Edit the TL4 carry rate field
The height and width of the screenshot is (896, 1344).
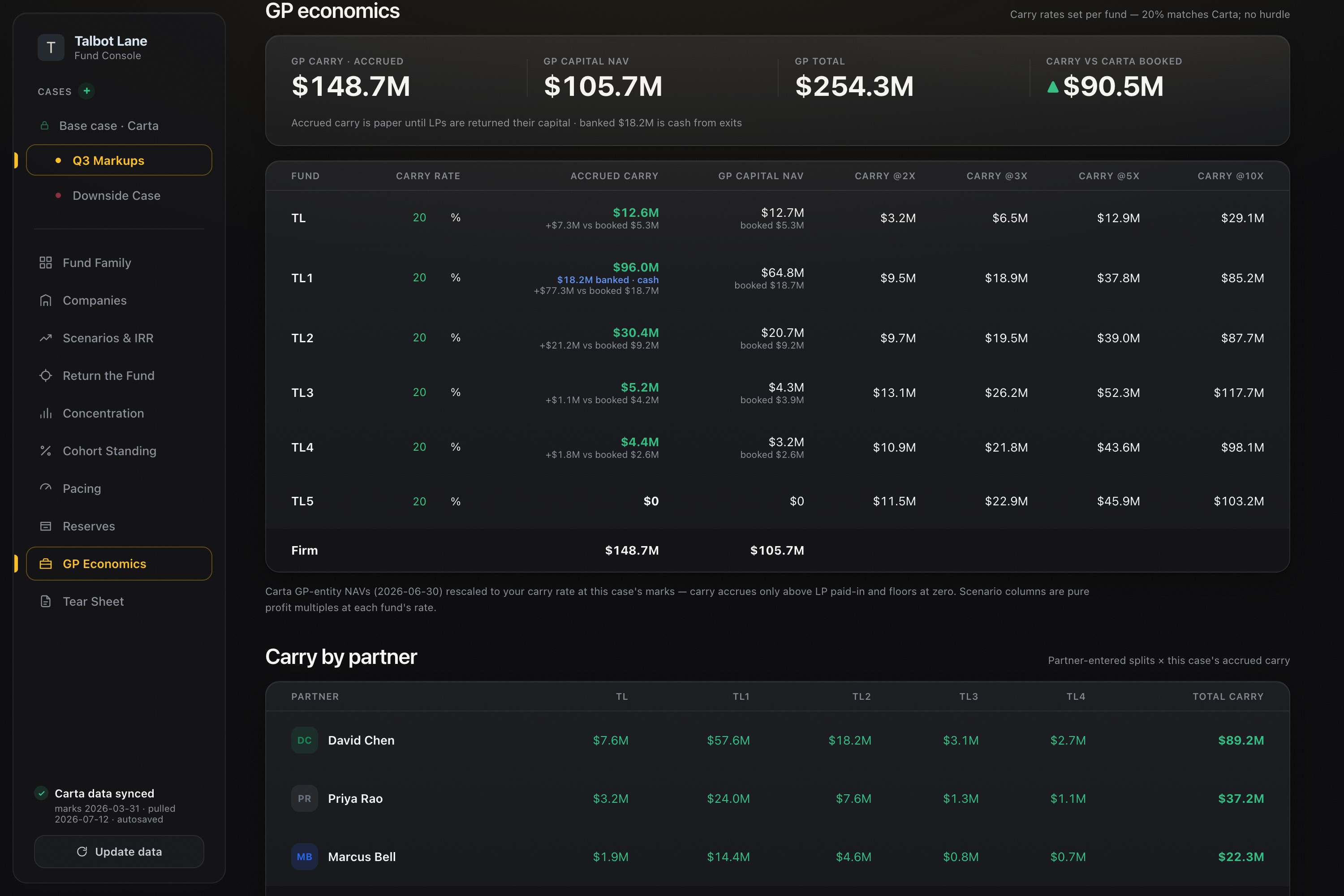[x=419, y=447]
